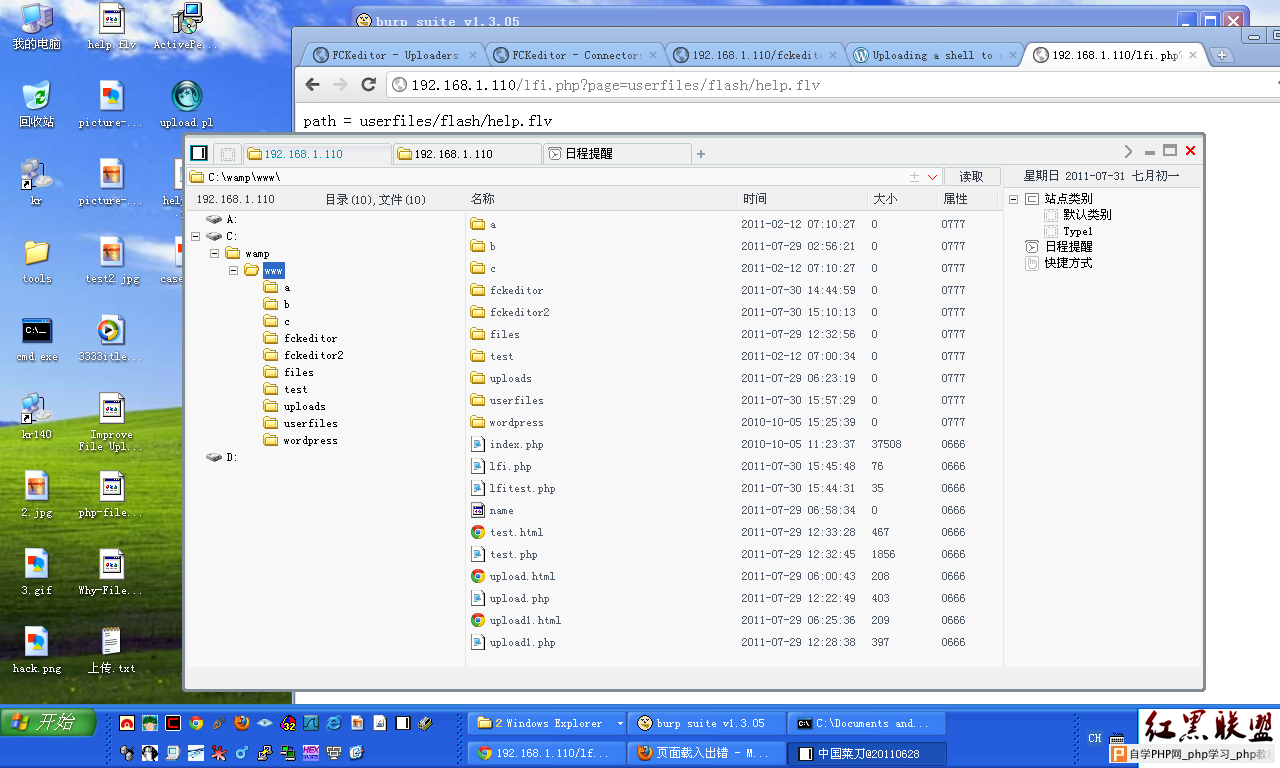Open HEX editor quick launch icon
The image size is (1280, 768).
310,752
